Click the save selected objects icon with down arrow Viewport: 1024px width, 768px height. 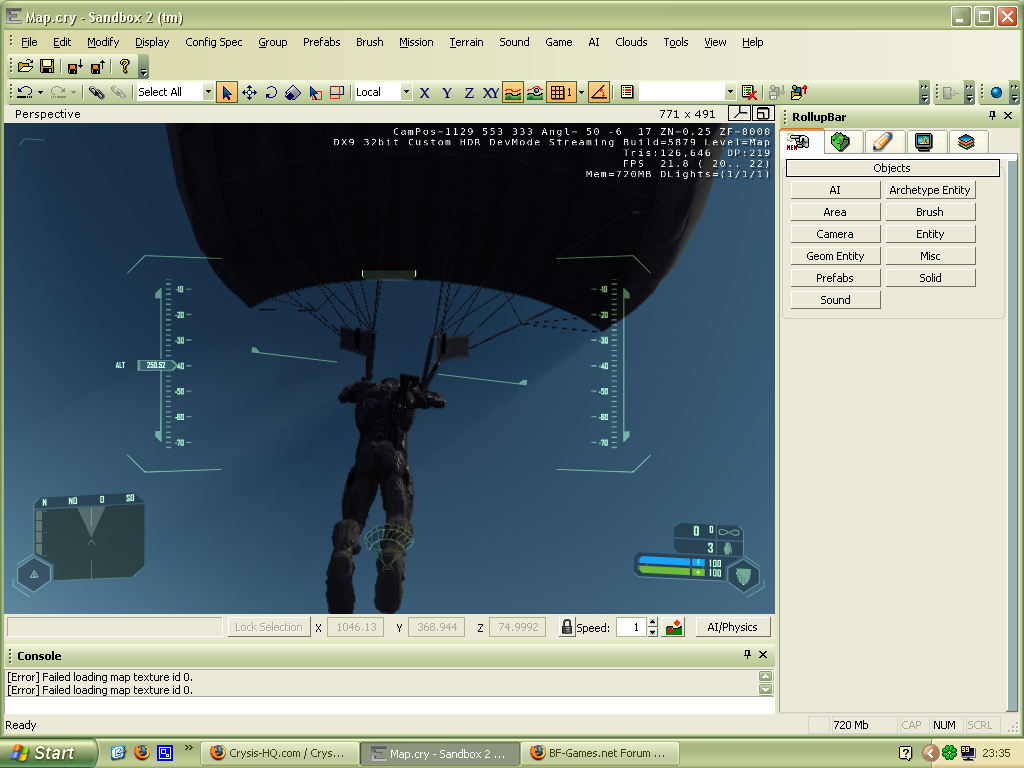tap(75, 66)
